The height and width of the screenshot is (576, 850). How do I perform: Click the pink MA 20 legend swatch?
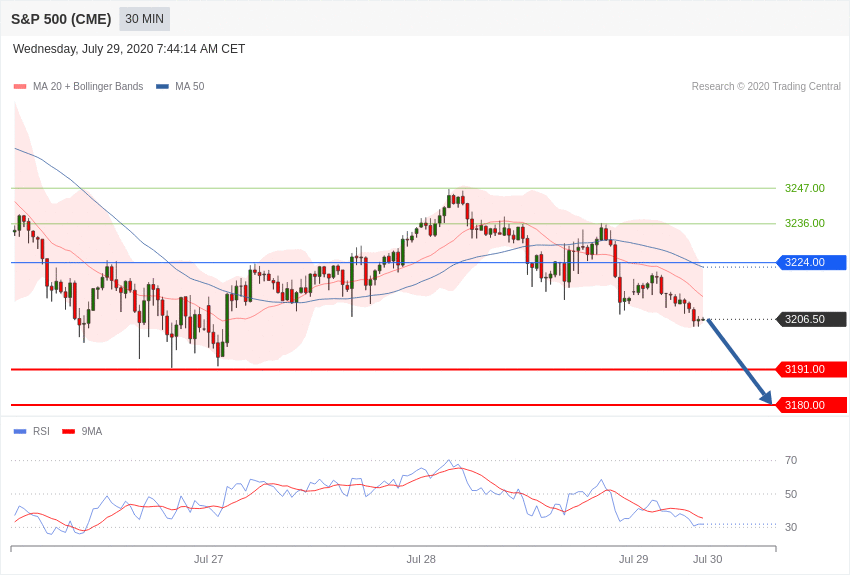tap(20, 86)
